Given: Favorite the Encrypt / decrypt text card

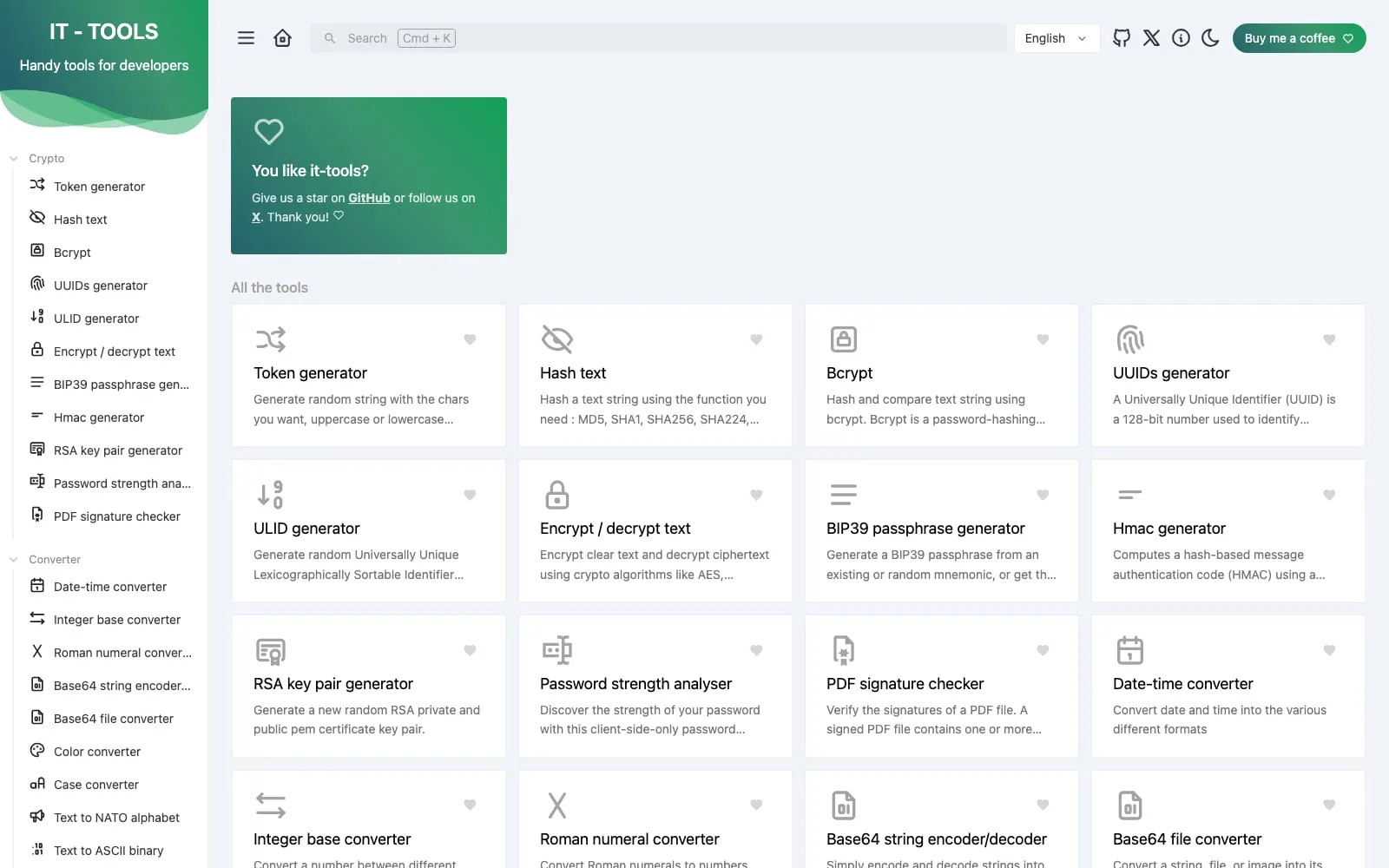Looking at the screenshot, I should 756,495.
